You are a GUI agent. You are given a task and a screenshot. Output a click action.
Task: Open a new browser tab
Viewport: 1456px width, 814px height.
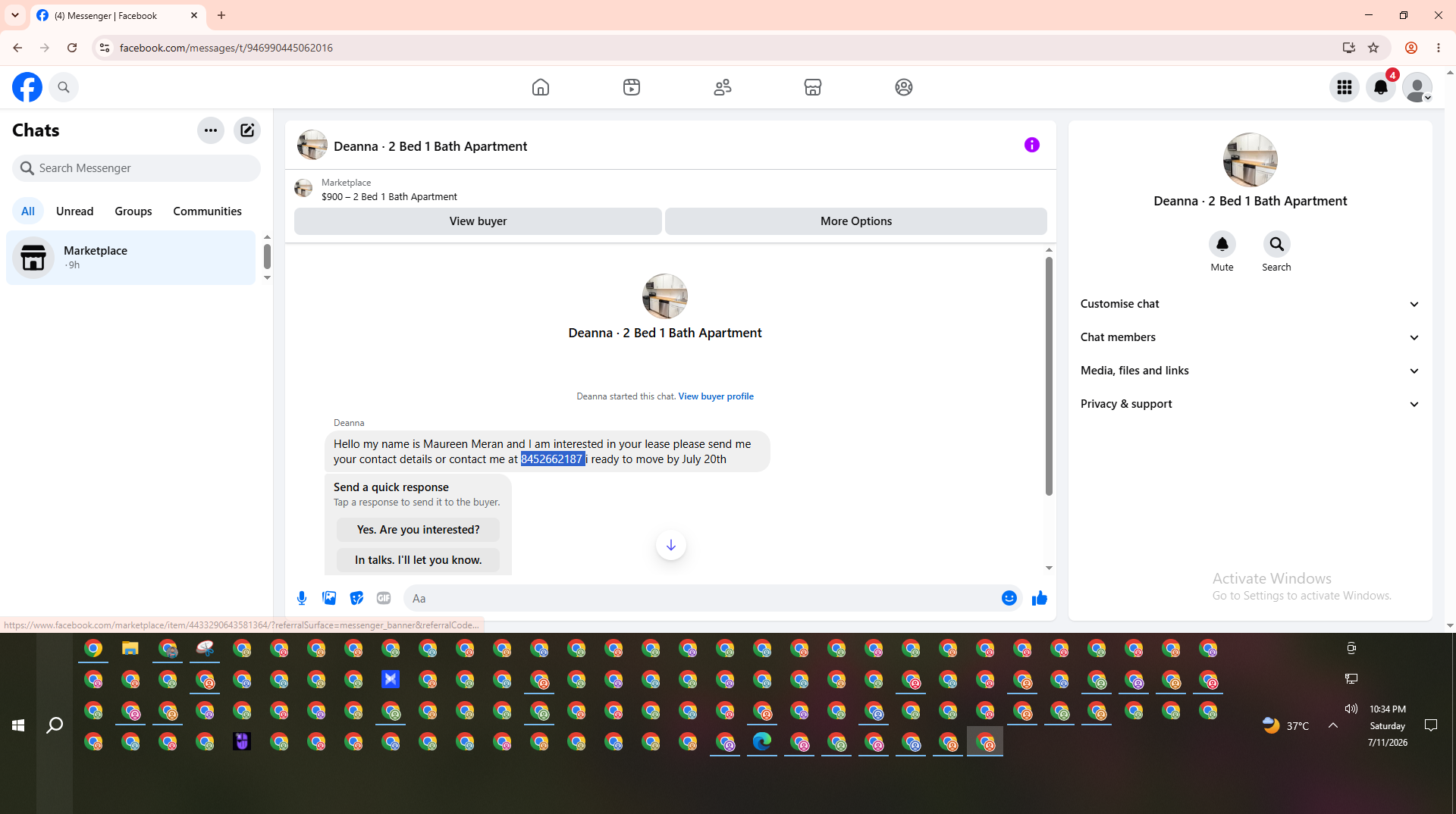tap(221, 15)
